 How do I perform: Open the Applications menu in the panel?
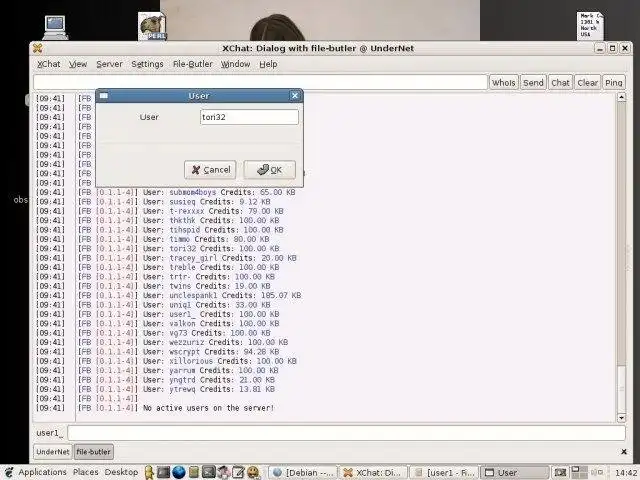[42, 472]
